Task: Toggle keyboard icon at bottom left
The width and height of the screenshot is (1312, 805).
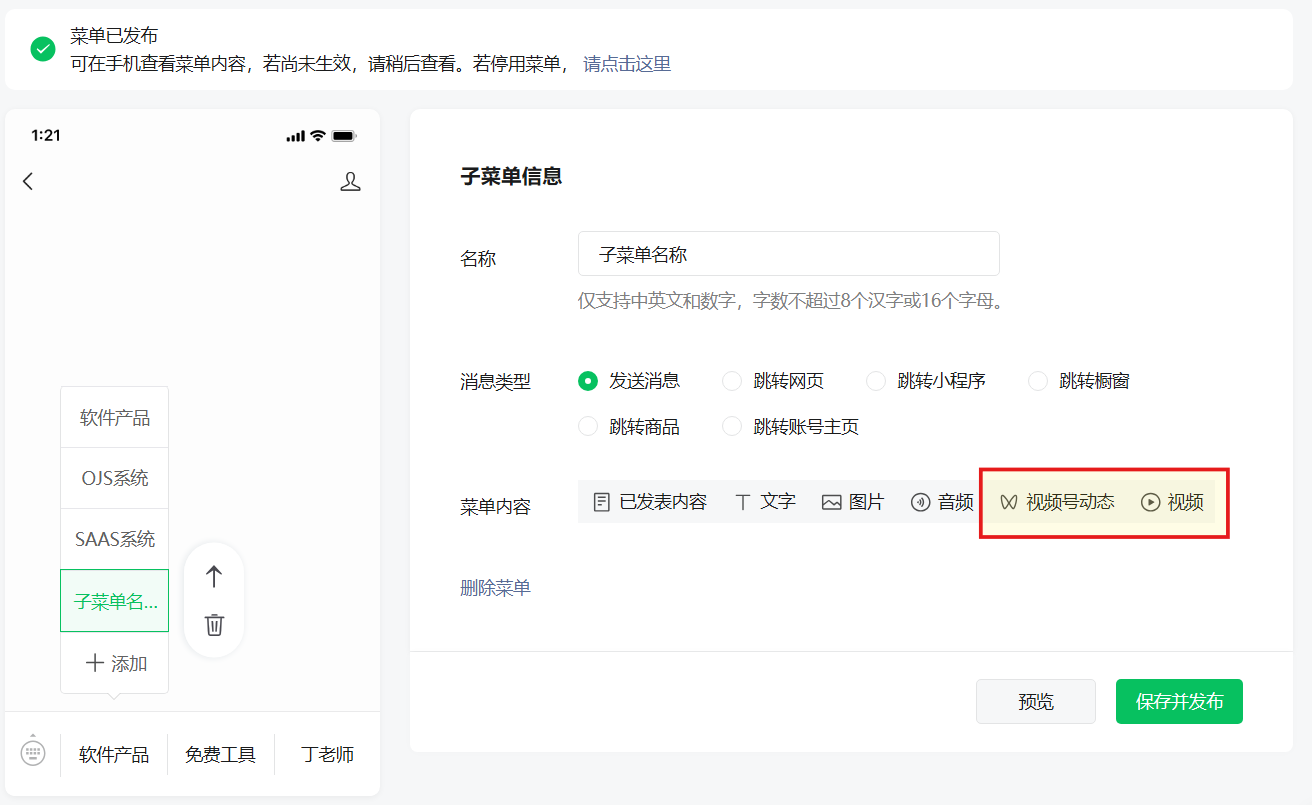Action: 33,752
